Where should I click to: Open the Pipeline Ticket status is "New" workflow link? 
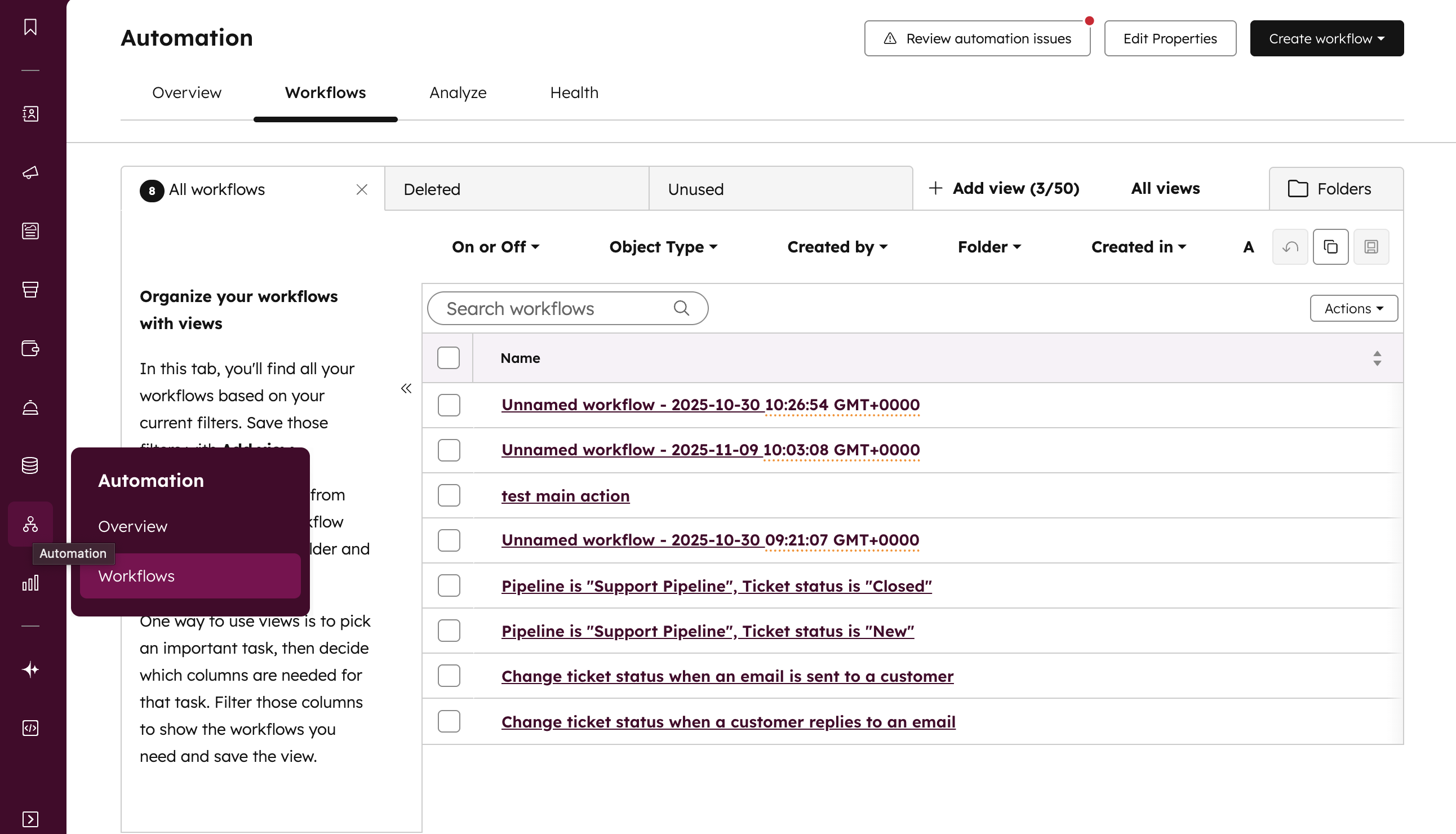(707, 631)
